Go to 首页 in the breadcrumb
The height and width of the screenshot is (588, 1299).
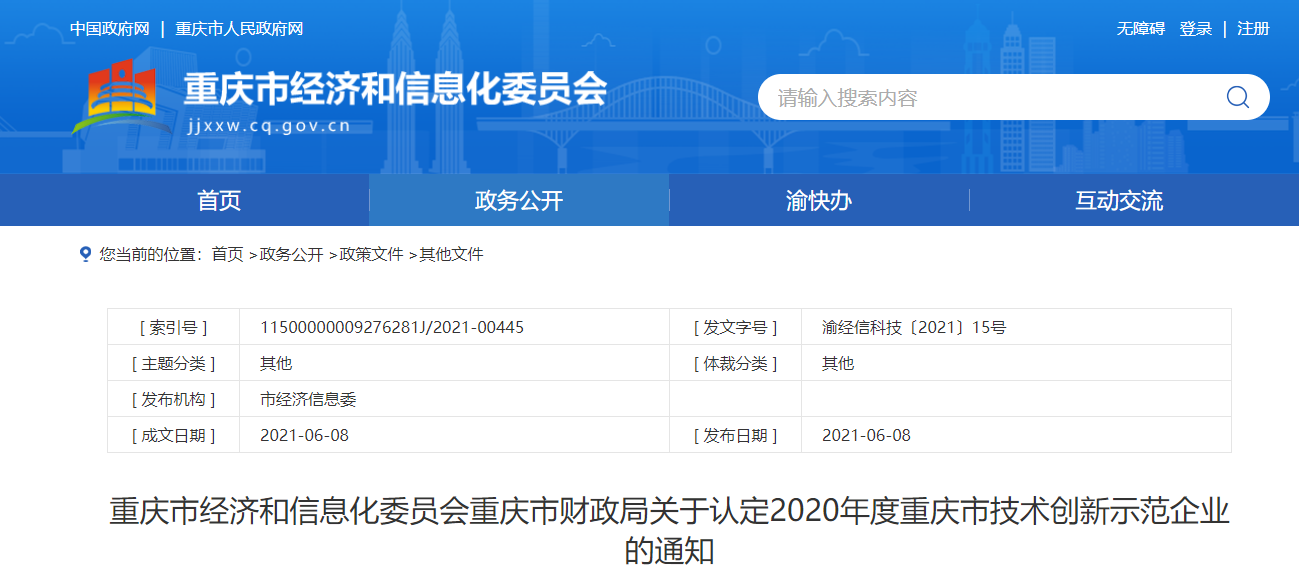coord(227,255)
